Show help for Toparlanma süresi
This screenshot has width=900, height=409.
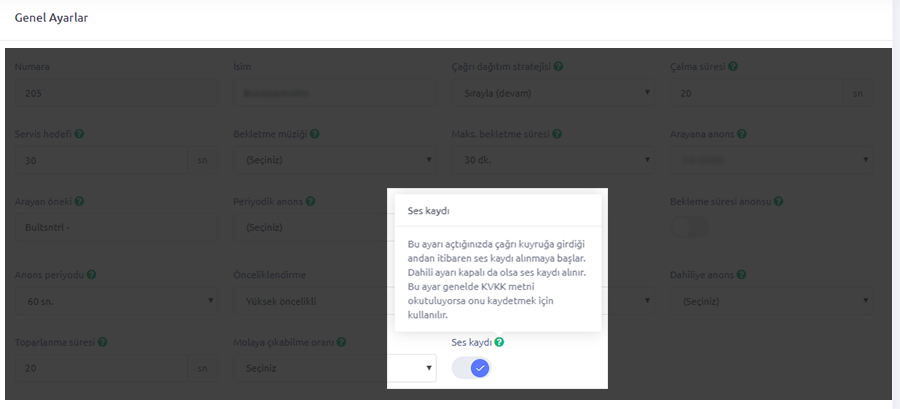[x=103, y=342]
